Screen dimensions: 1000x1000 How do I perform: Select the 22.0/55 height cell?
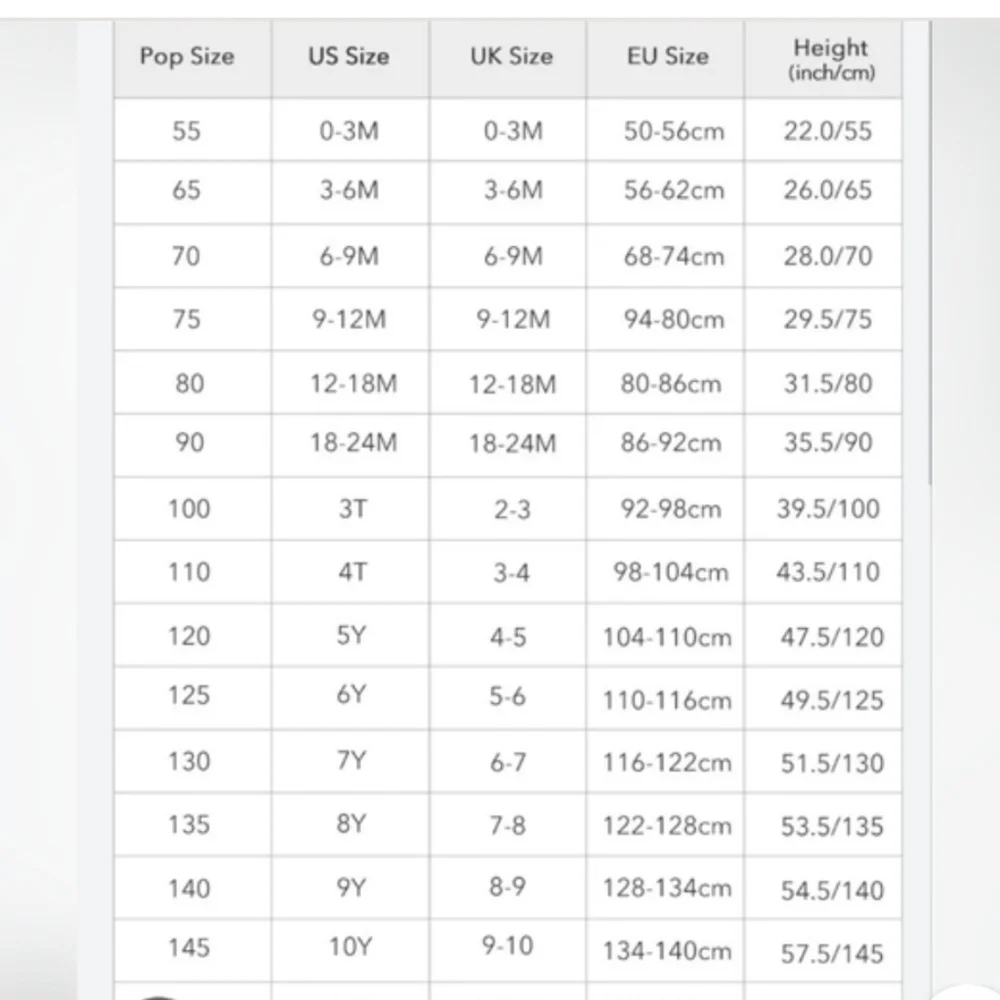coord(828,131)
